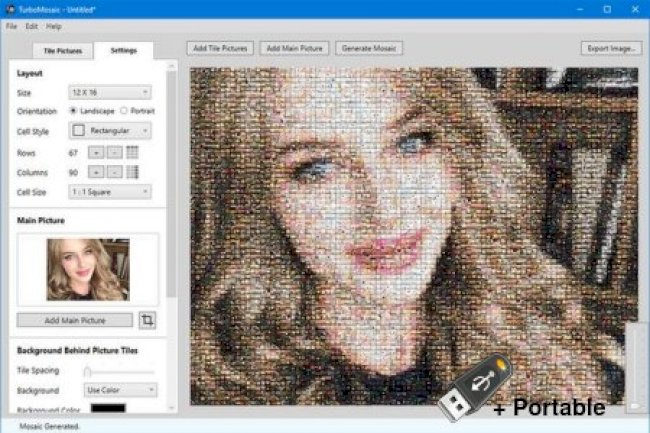Viewport: 650px width, 433px height.
Task: Expand the Cell Size dropdown
Action: pyautogui.click(x=109, y=191)
